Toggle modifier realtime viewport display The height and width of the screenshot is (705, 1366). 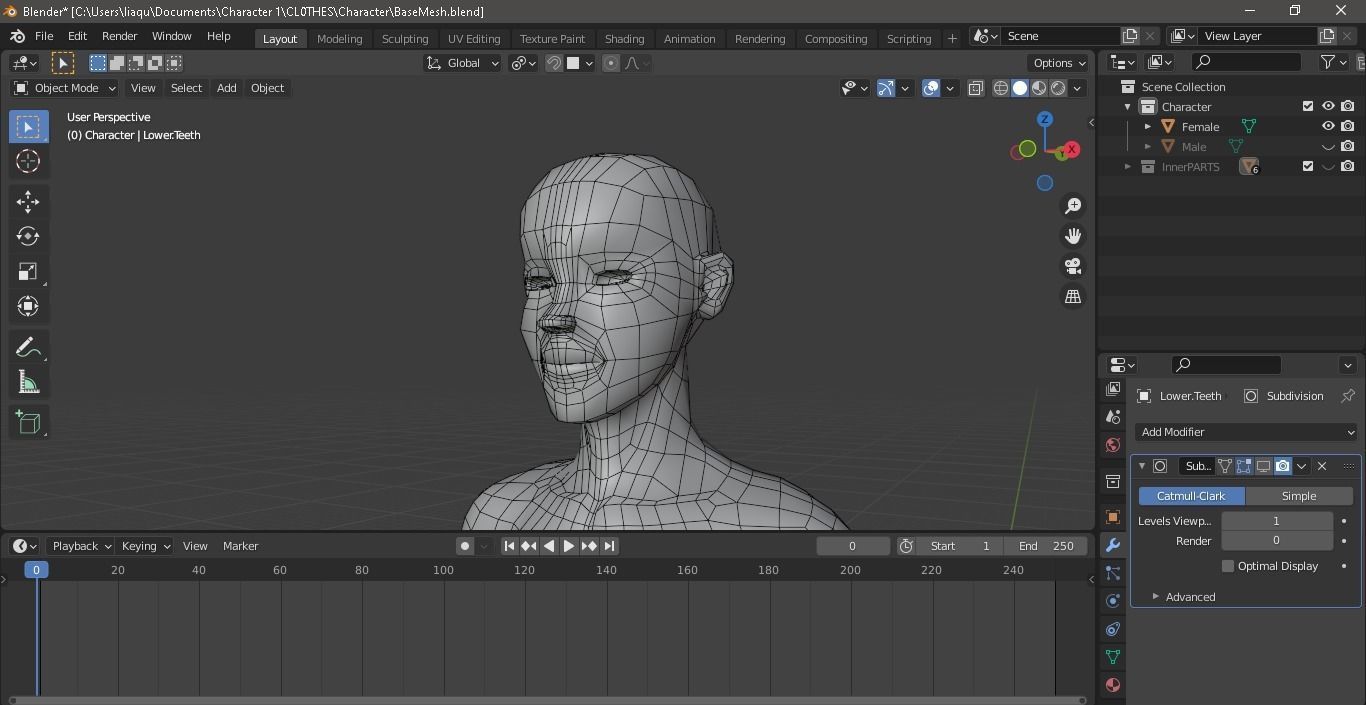[1264, 466]
